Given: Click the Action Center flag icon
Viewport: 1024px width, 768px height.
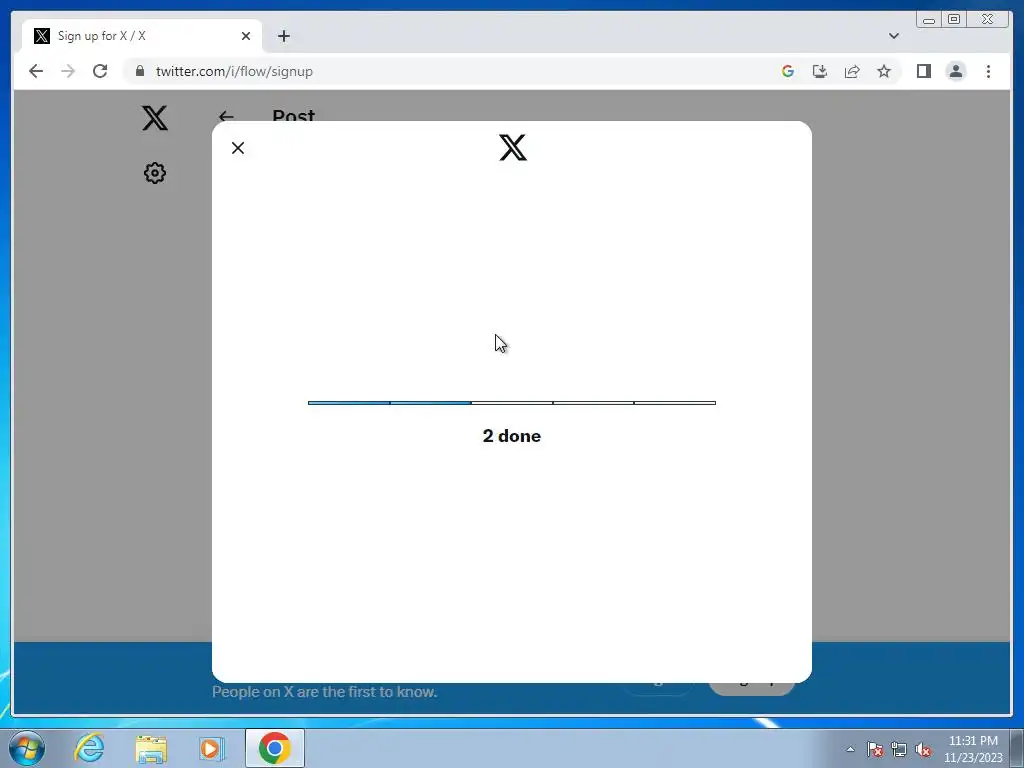Looking at the screenshot, I should [x=875, y=749].
